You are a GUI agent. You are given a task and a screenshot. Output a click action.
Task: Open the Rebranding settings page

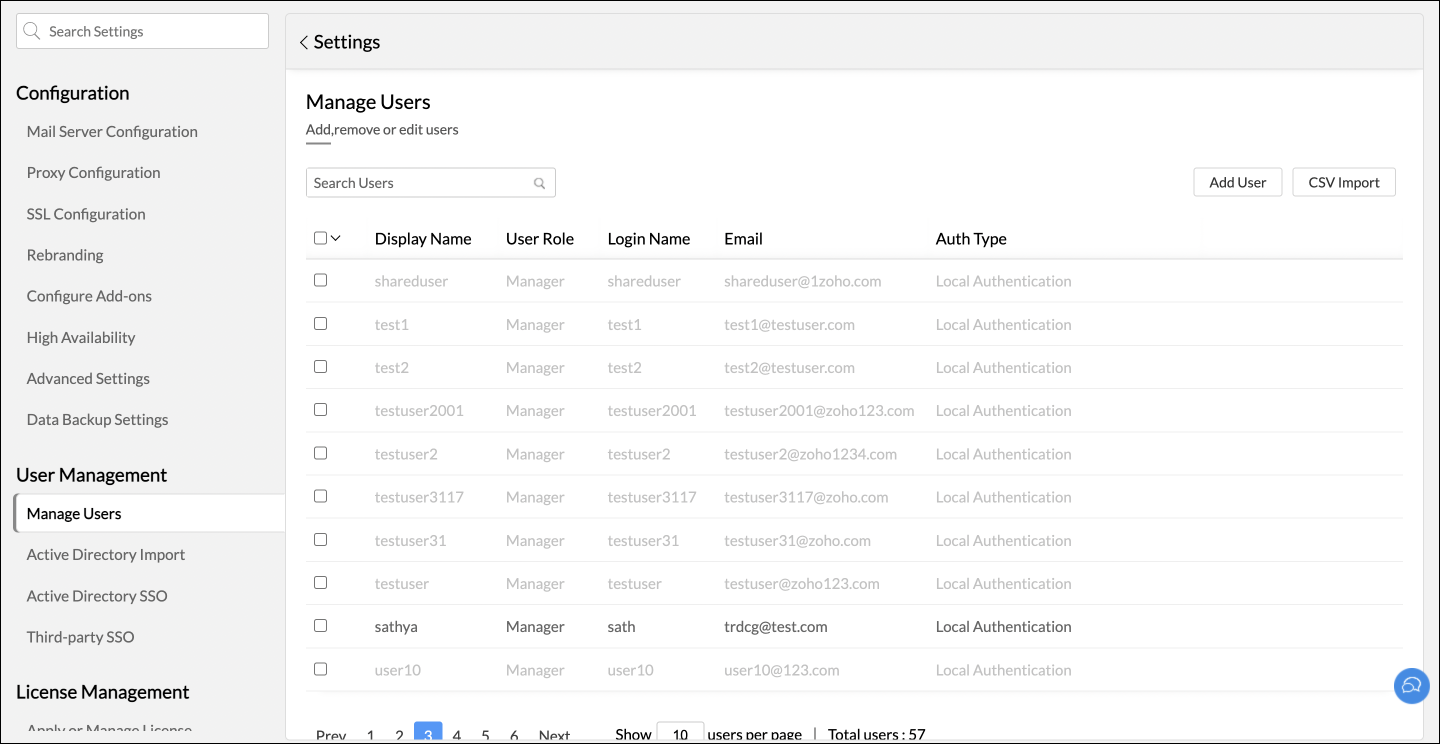tap(65, 255)
